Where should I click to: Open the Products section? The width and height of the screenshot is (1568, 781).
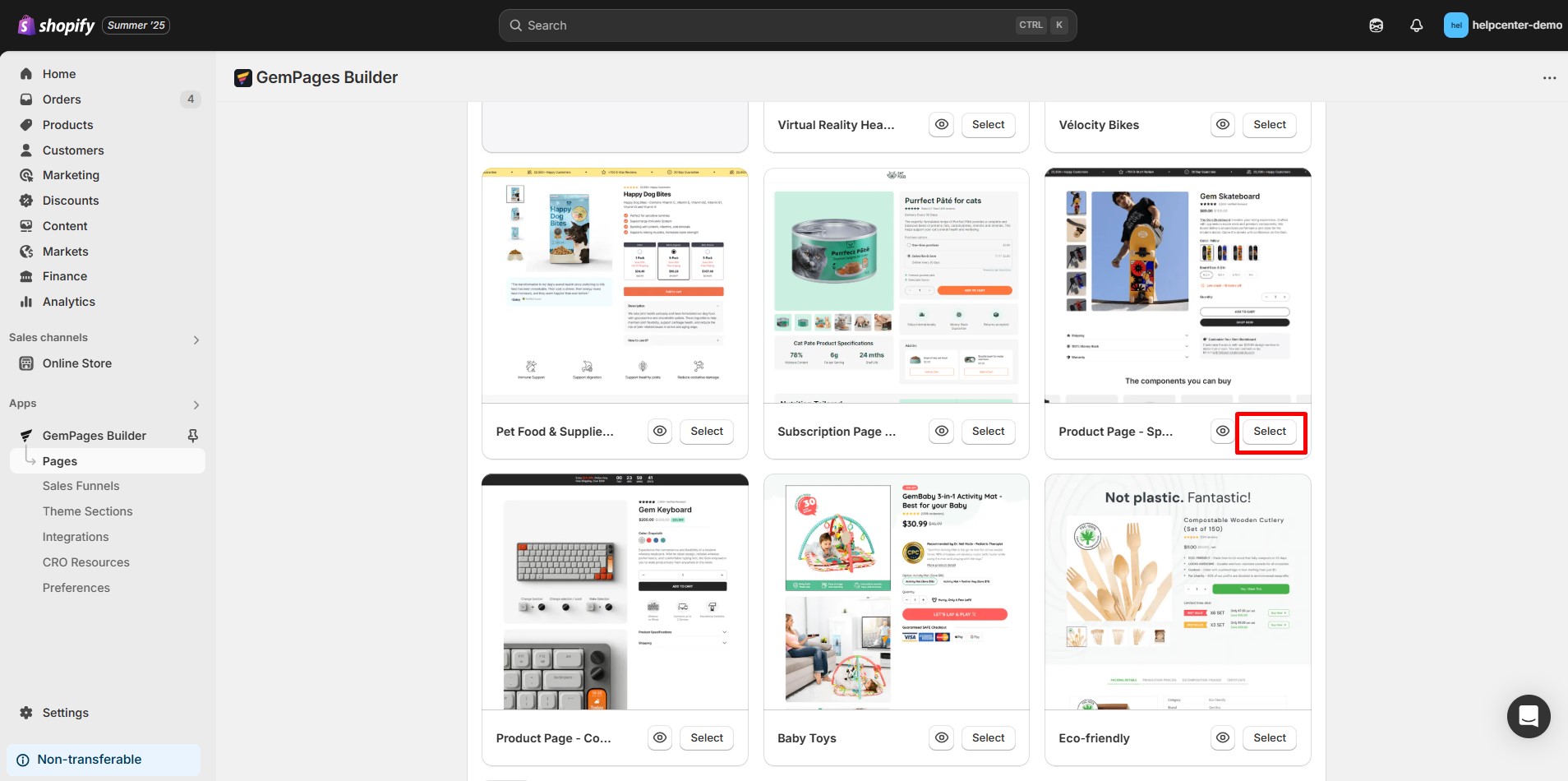point(67,124)
